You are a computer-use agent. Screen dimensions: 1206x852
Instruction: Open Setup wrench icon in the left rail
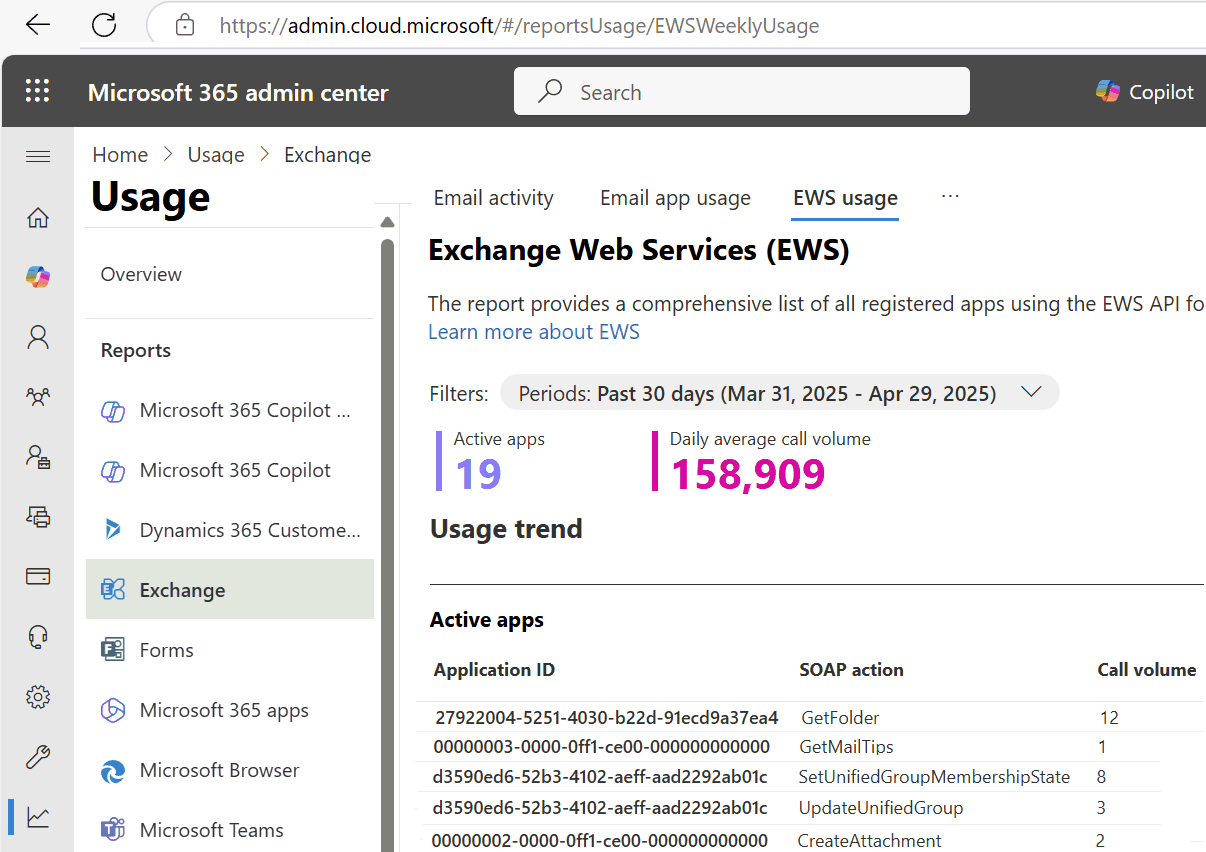[38, 757]
